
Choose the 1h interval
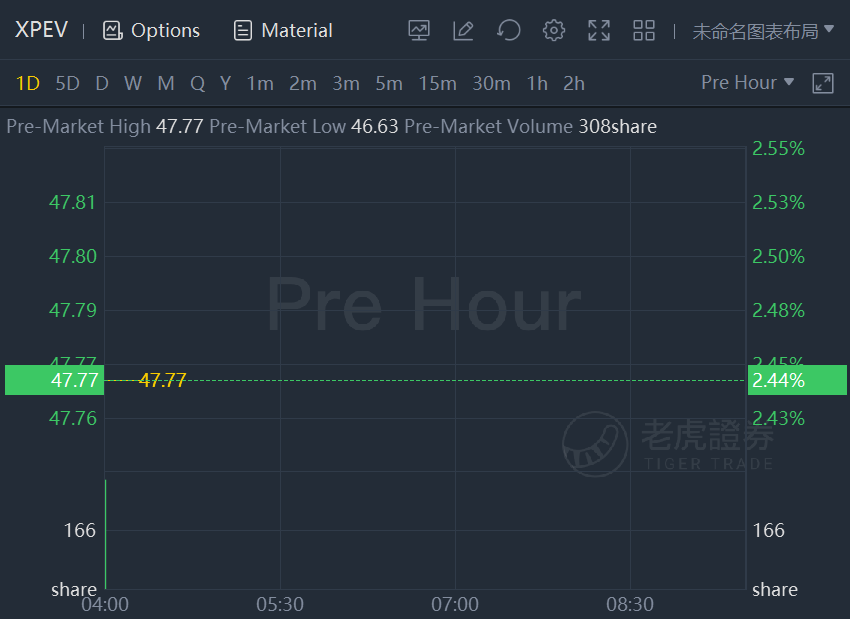537,83
